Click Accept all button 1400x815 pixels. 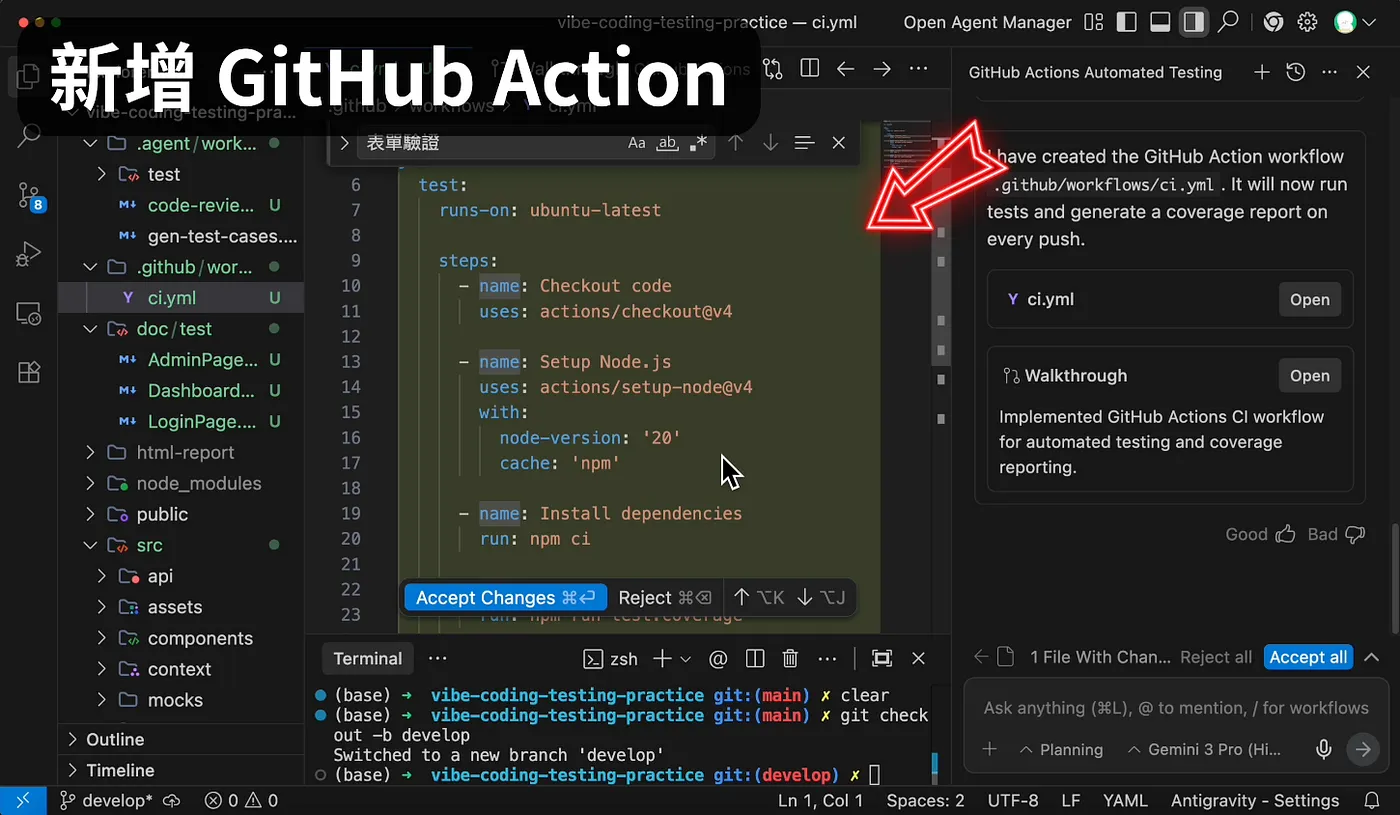1308,657
